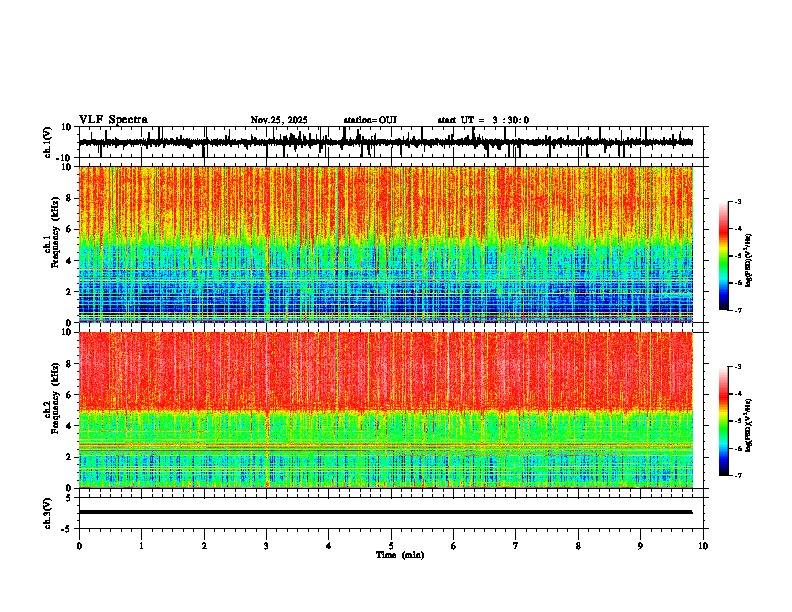Click the ch.1 amplitude waveform trace
The height and width of the screenshot is (612, 792).
tap(385, 142)
